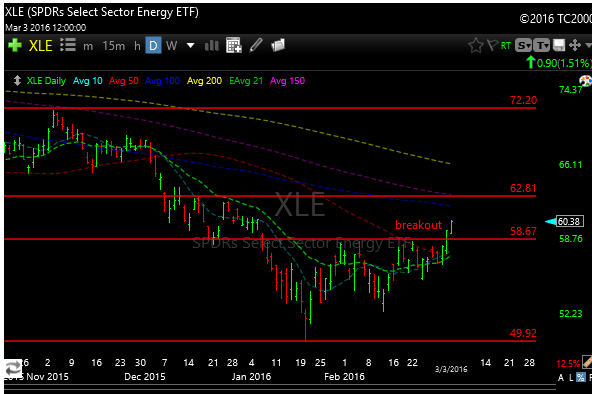Click the red breakout text annotation
This screenshot has width=592, height=394.
pyautogui.click(x=418, y=225)
